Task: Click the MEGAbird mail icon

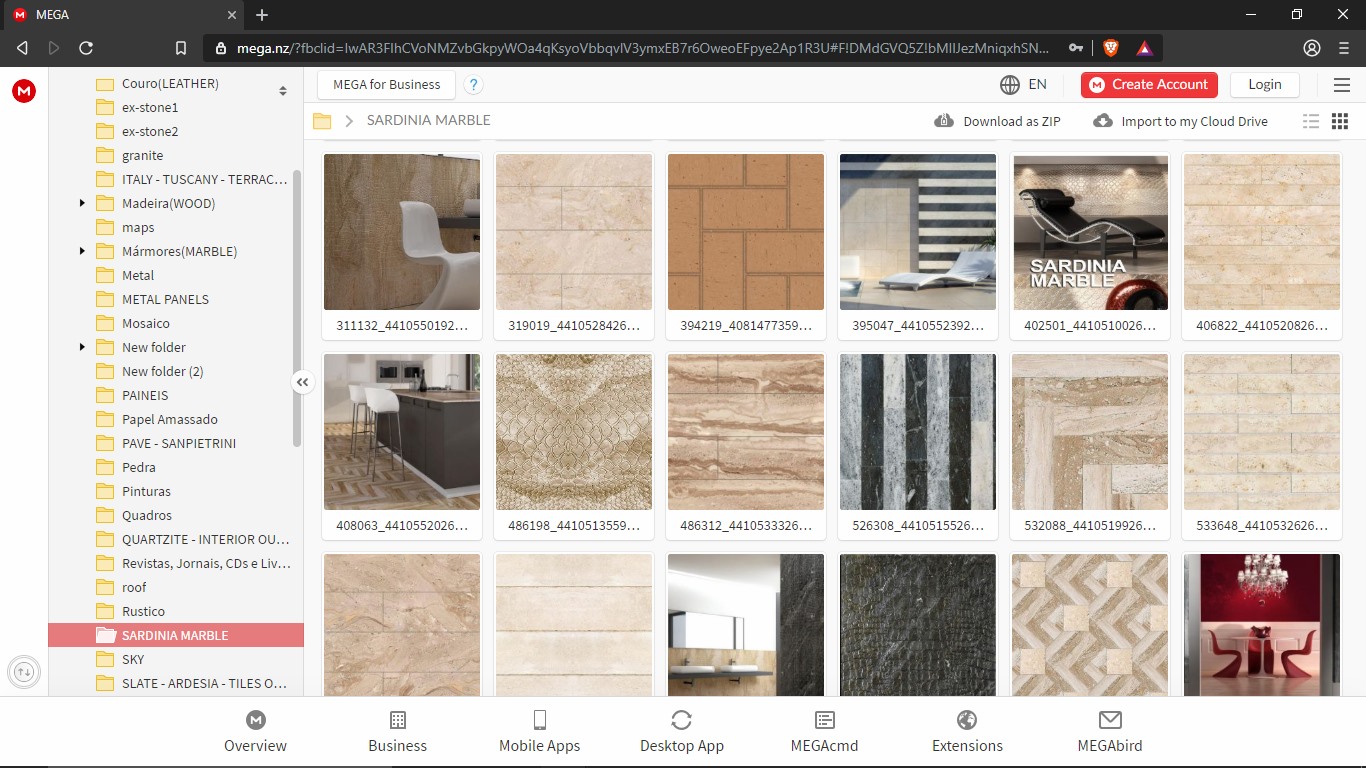Action: (x=1109, y=720)
